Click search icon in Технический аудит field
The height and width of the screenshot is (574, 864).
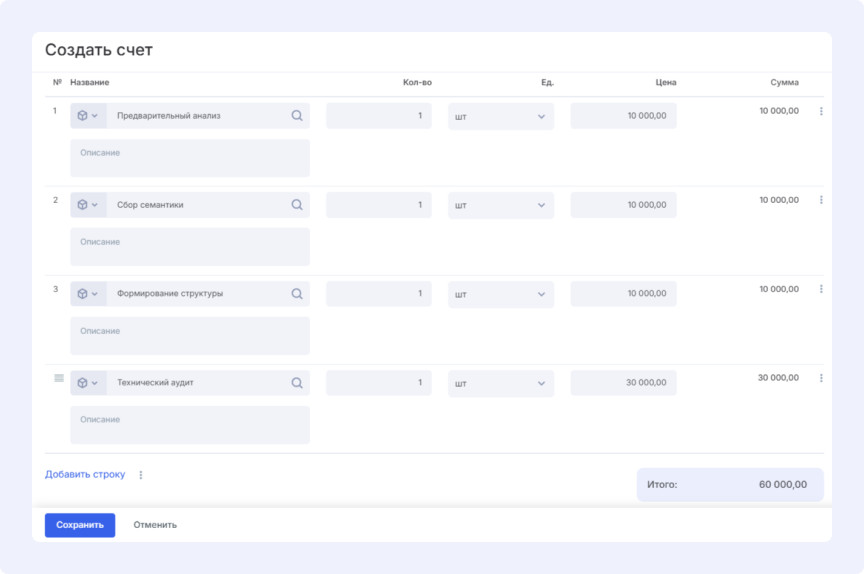pos(297,383)
